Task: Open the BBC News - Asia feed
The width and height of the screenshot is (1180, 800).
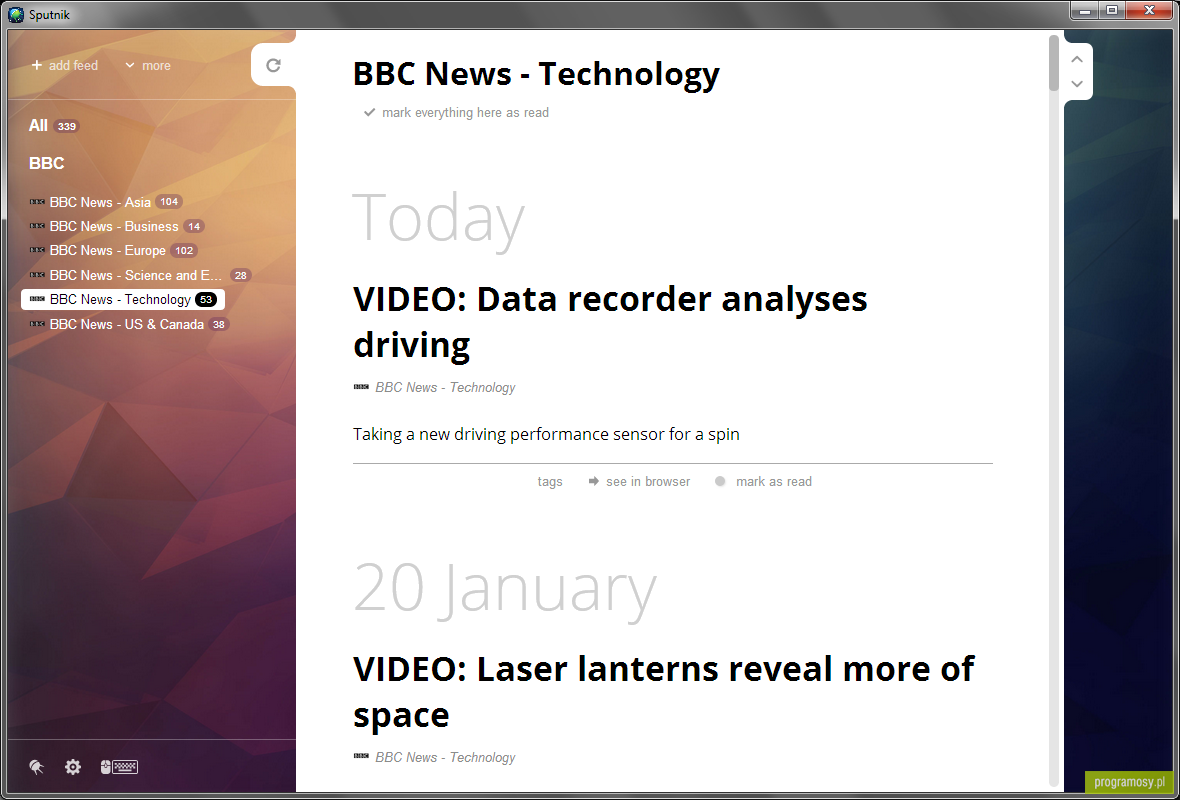Action: (105, 202)
